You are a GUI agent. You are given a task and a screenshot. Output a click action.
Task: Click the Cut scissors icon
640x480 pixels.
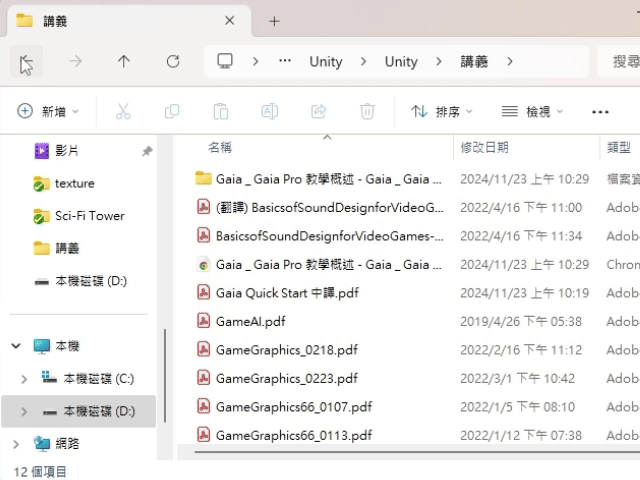pyautogui.click(x=123, y=112)
